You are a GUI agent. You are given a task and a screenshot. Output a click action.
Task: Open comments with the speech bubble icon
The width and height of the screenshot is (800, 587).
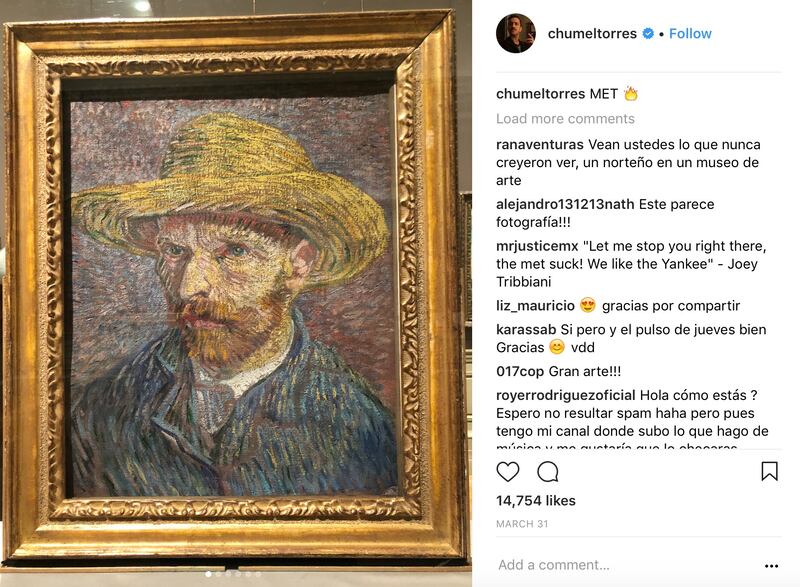click(548, 472)
